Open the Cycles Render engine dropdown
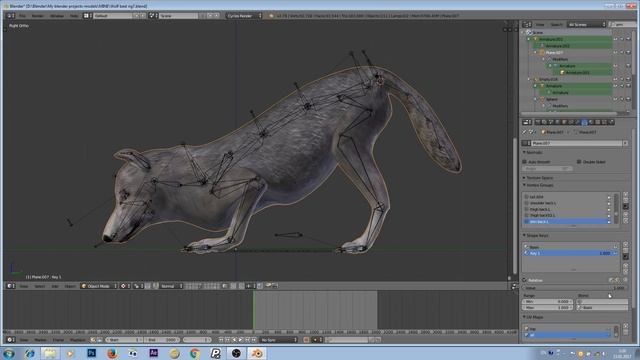This screenshot has height=360, width=640. [244, 16]
